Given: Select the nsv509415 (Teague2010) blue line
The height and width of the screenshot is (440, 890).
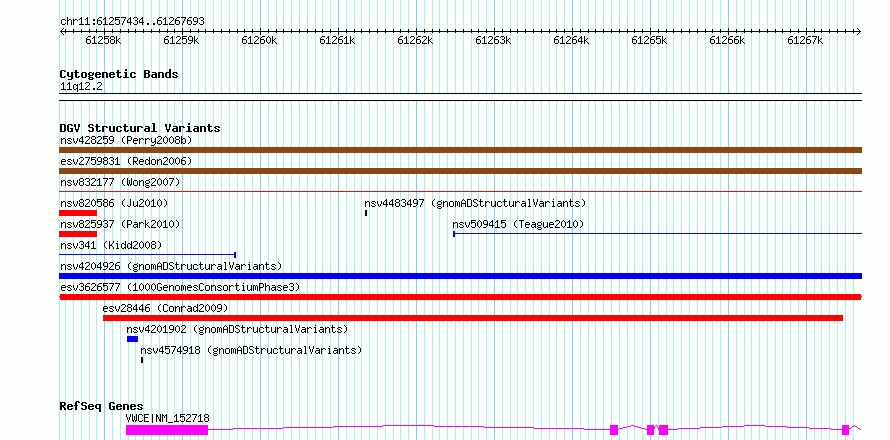Looking at the screenshot, I should pyautogui.click(x=657, y=234).
